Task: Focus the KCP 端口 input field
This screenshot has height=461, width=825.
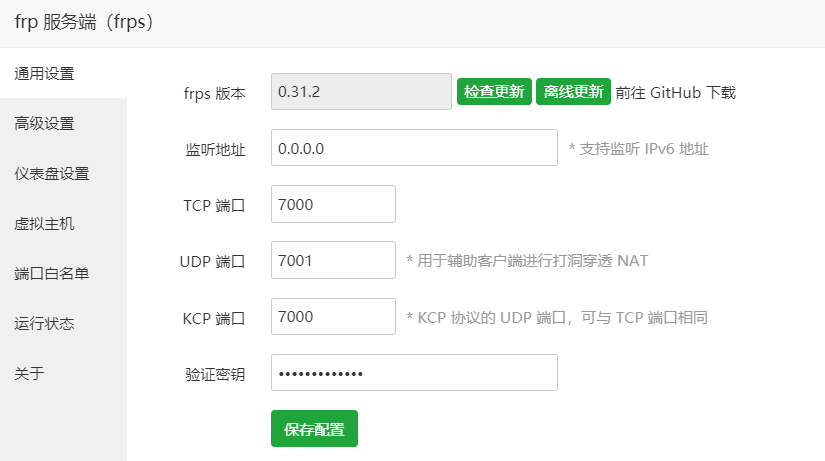Action: pyautogui.click(x=333, y=317)
